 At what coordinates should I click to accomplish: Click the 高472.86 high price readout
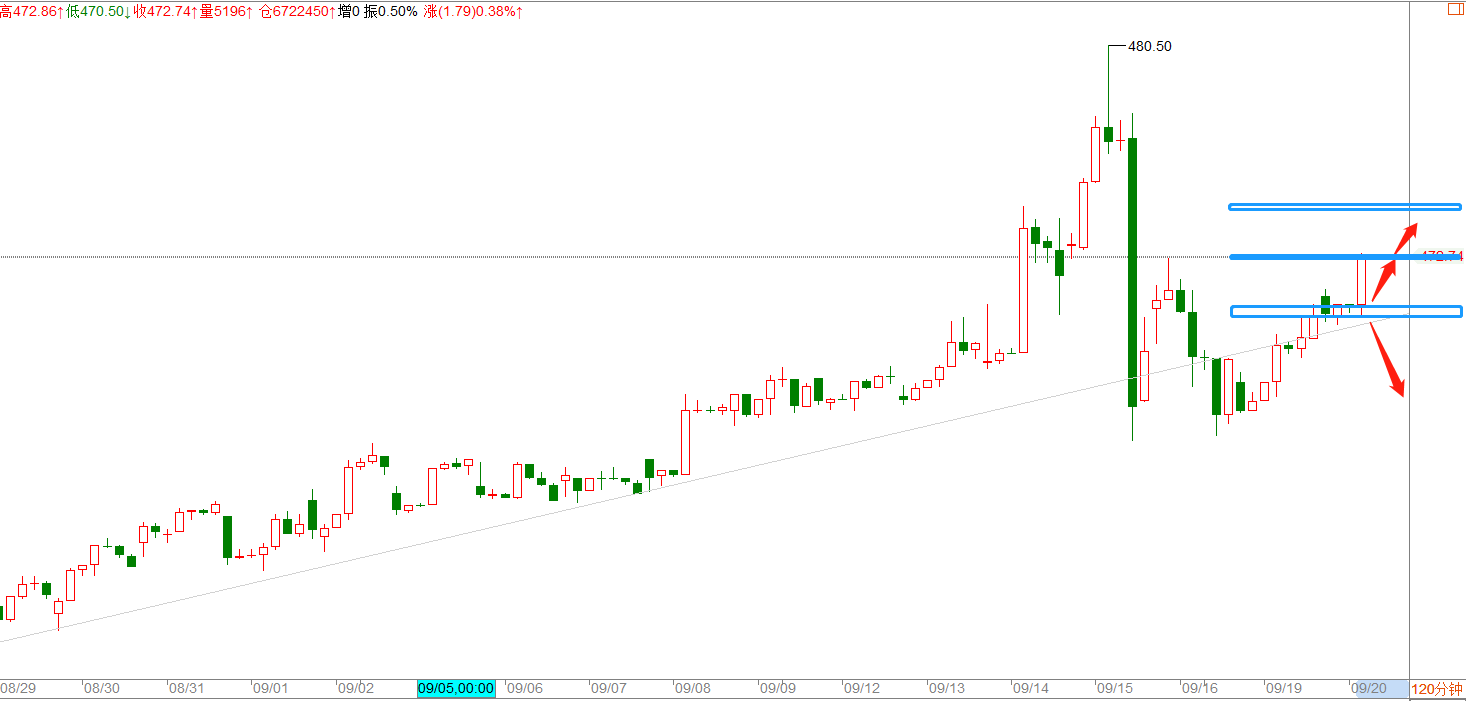[32, 11]
